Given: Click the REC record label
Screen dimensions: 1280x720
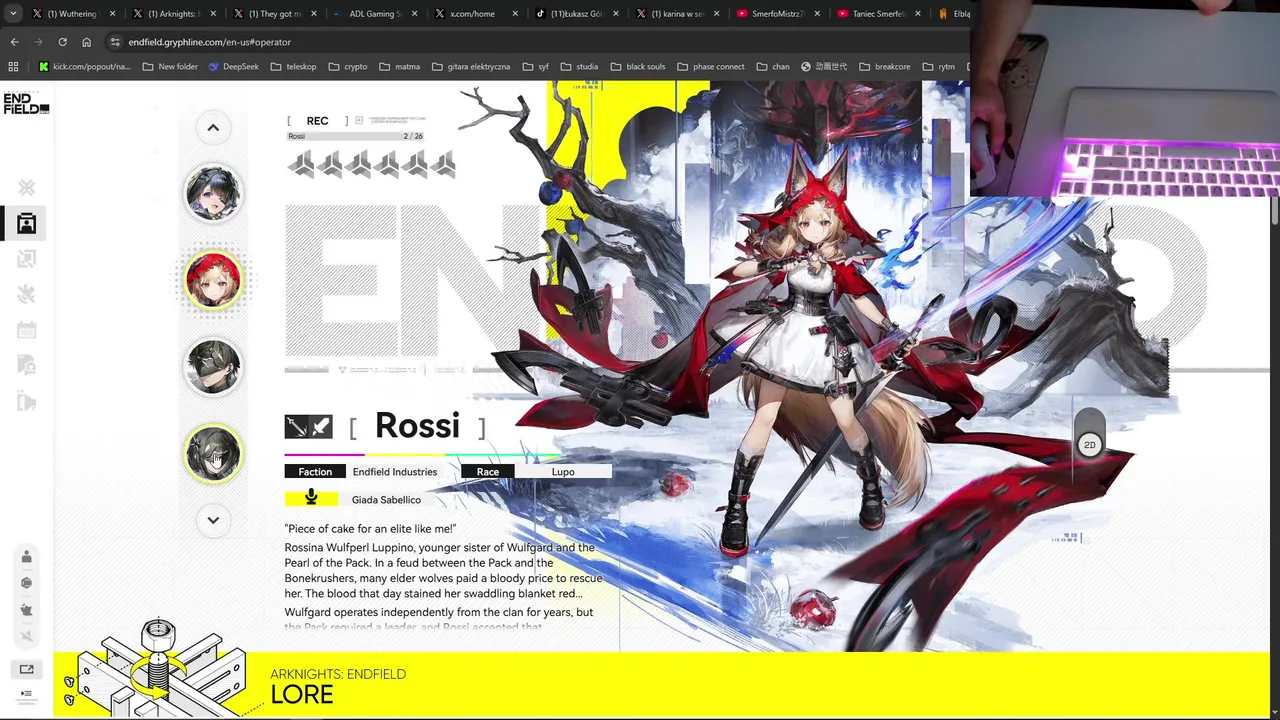Looking at the screenshot, I should coord(317,121).
